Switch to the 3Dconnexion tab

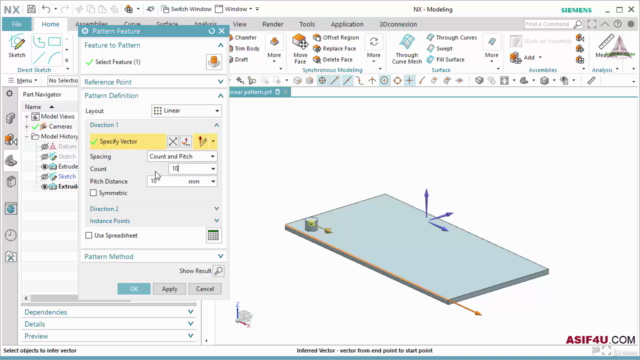click(398, 24)
